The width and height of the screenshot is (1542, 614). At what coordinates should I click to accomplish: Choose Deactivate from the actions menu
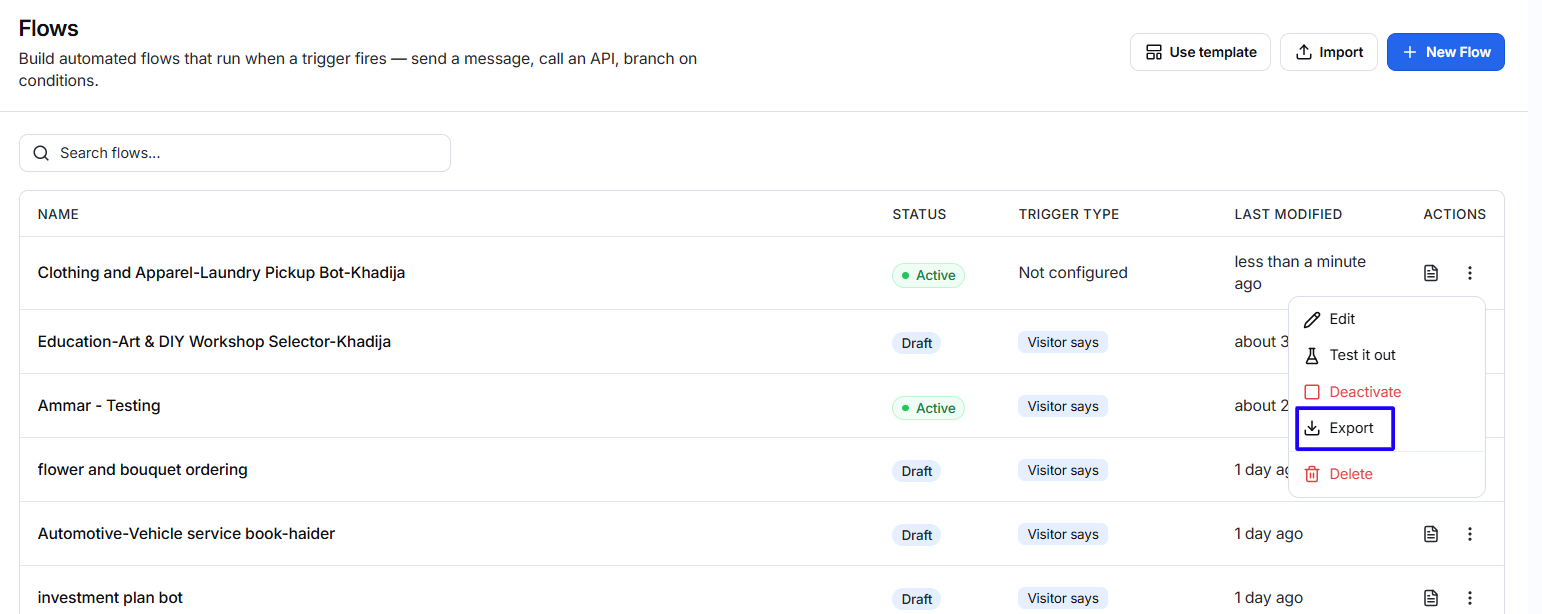click(x=1387, y=392)
